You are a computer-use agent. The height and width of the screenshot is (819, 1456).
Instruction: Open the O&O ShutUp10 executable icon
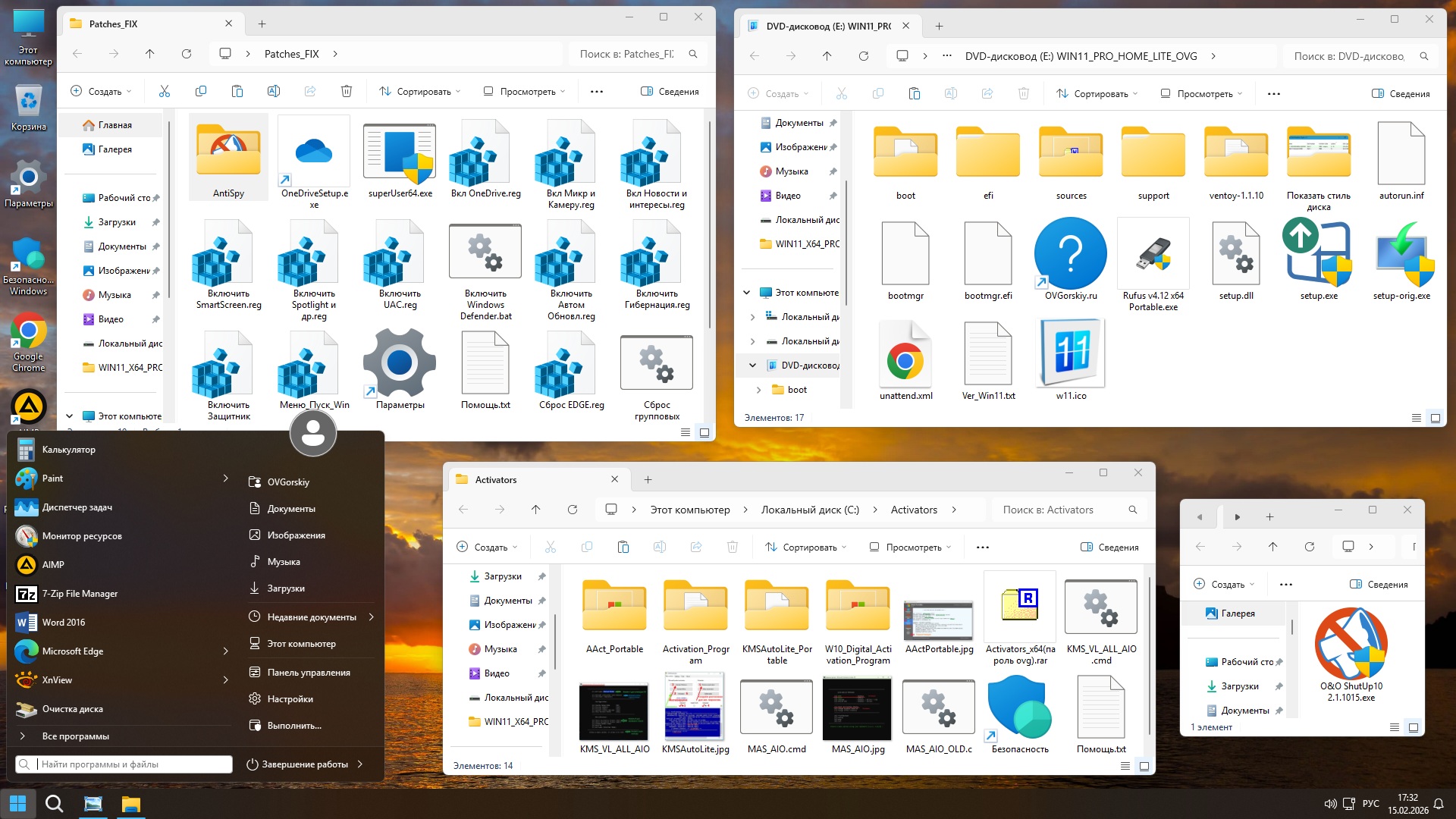pyautogui.click(x=1351, y=645)
